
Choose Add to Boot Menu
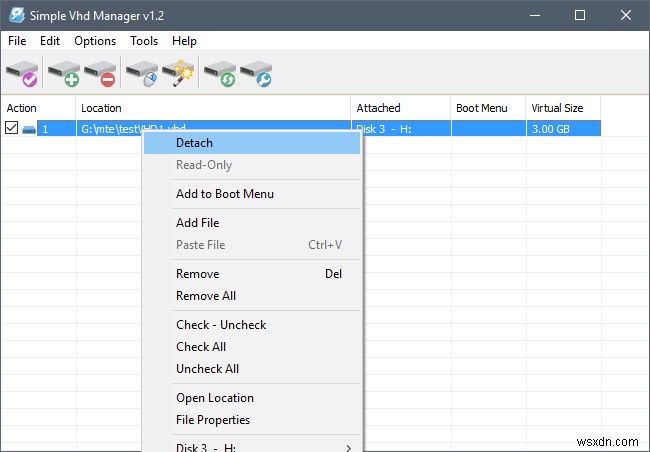pyautogui.click(x=252, y=194)
